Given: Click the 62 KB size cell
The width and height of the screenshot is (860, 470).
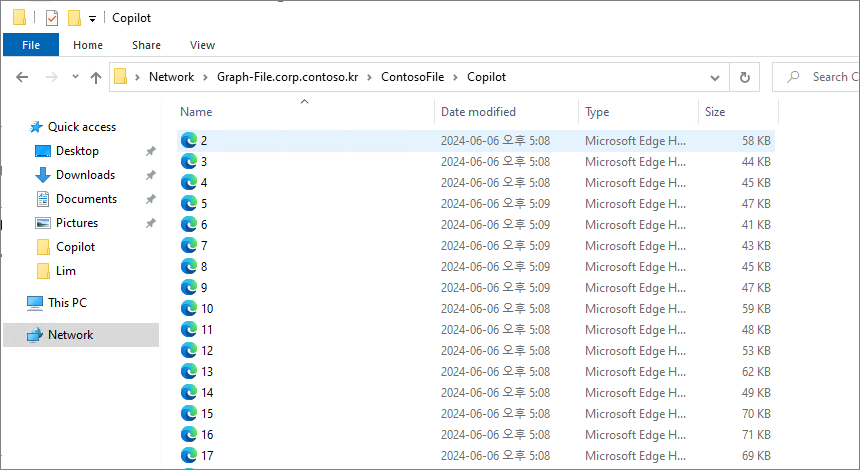Looking at the screenshot, I should coord(756,371).
